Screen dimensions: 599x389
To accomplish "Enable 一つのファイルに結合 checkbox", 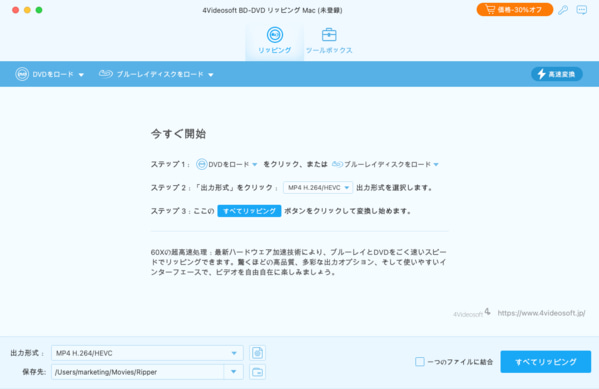I will point(419,361).
